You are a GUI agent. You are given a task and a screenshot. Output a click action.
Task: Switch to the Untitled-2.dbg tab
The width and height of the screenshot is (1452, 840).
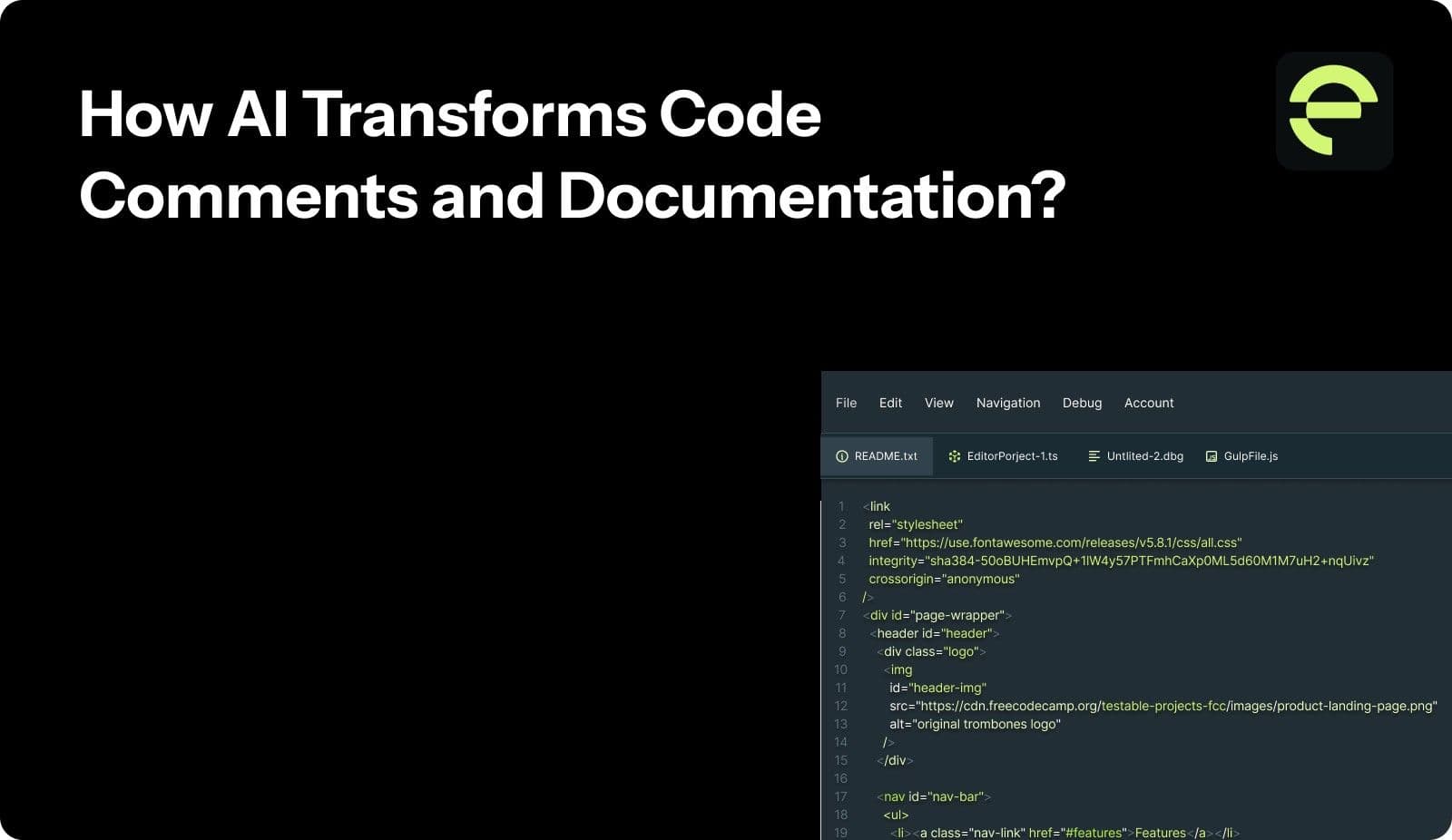point(1135,456)
